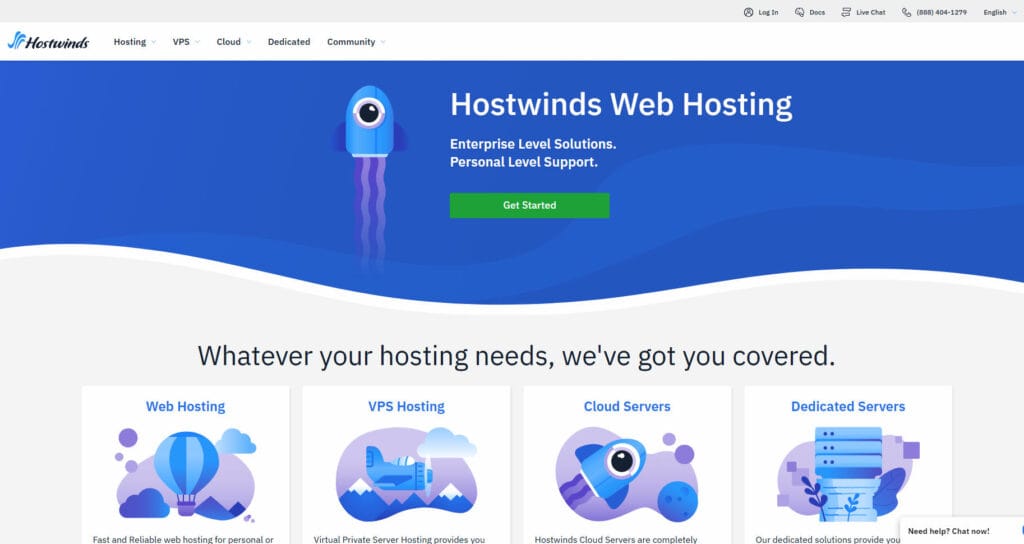Click the Docs icon in top bar
1024x544 pixels.
[800, 12]
